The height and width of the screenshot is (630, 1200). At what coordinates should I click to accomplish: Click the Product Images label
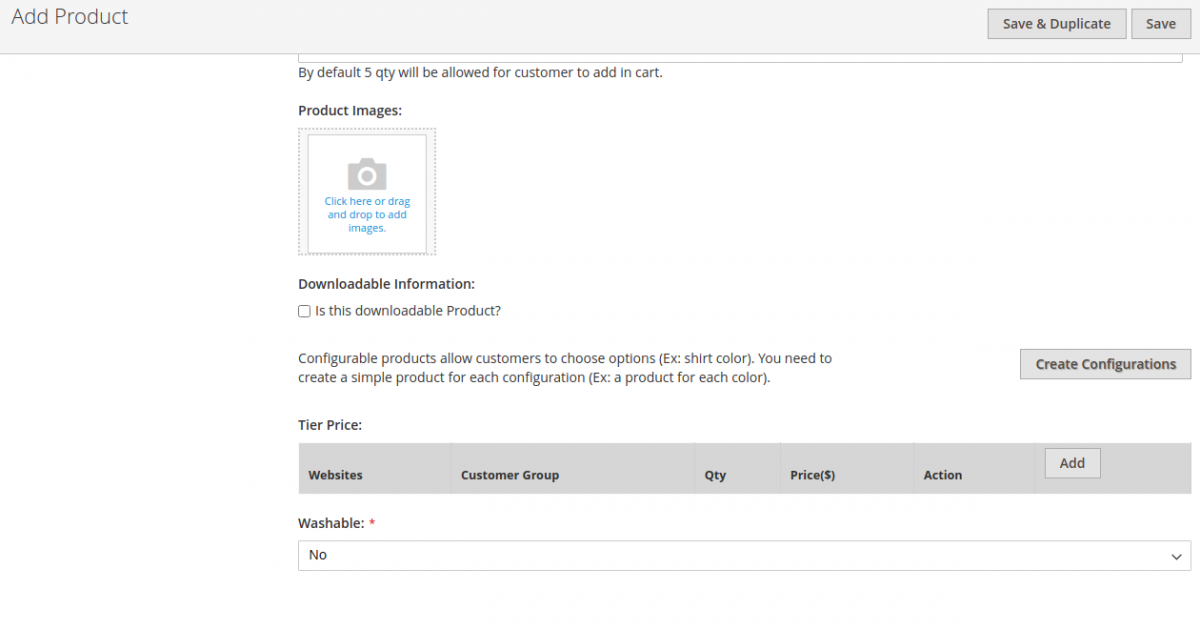click(x=350, y=110)
